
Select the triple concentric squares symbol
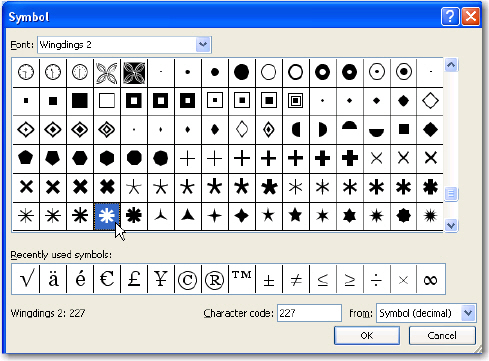click(295, 100)
